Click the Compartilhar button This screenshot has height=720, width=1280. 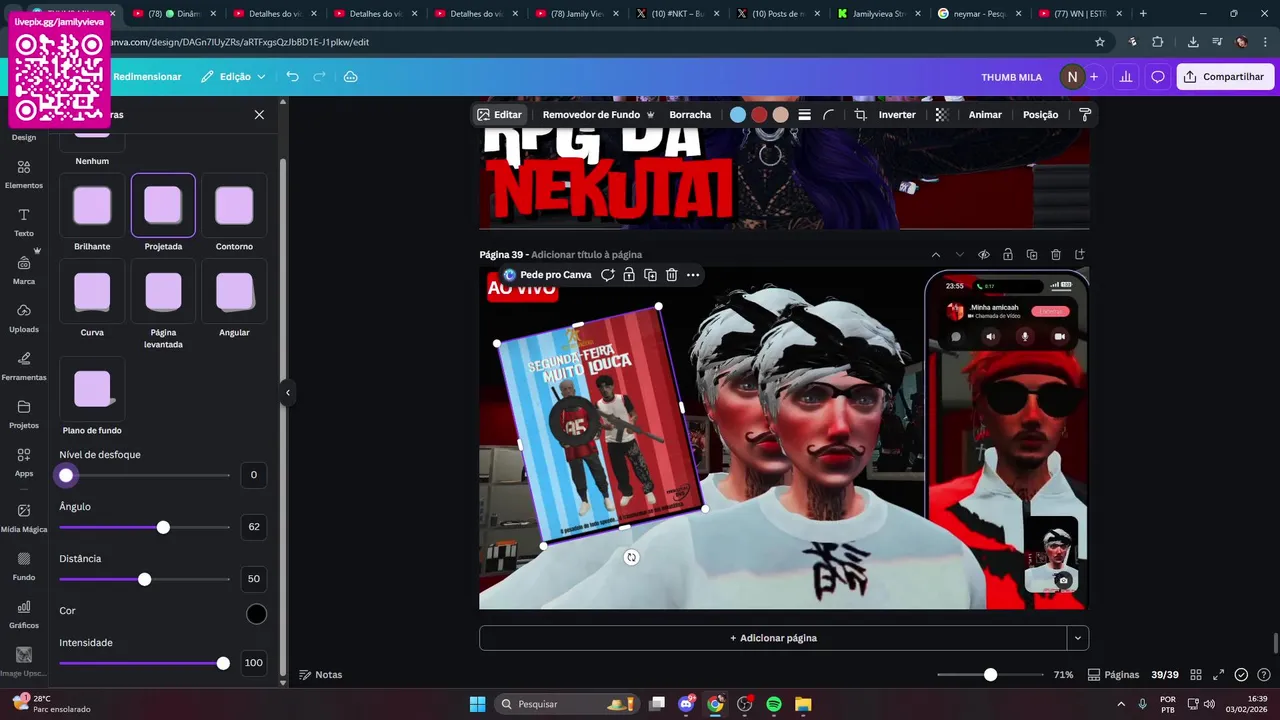[1226, 77]
